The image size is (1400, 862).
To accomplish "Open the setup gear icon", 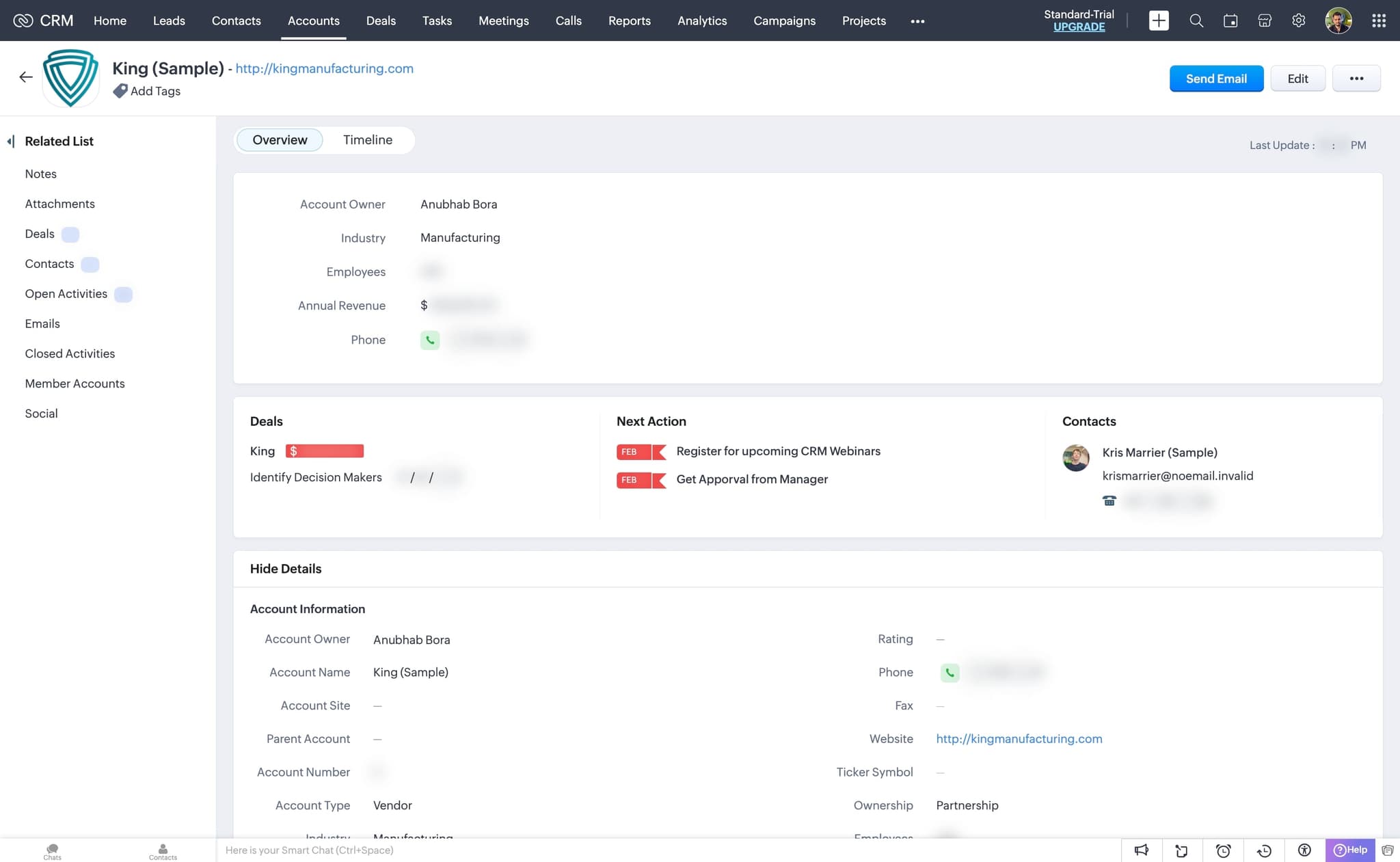I will [x=1299, y=21].
